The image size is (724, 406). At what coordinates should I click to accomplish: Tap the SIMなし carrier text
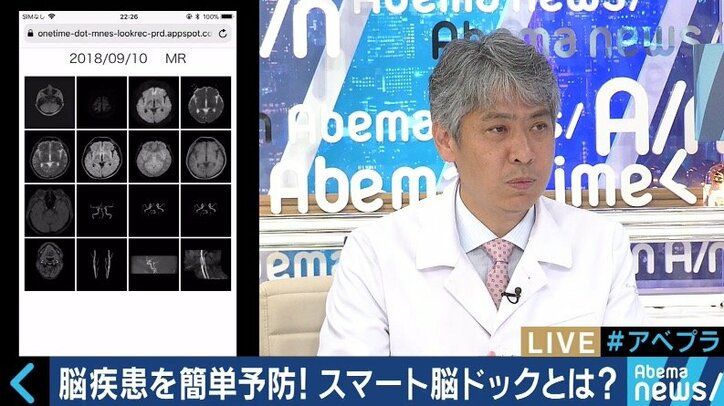tap(34, 17)
